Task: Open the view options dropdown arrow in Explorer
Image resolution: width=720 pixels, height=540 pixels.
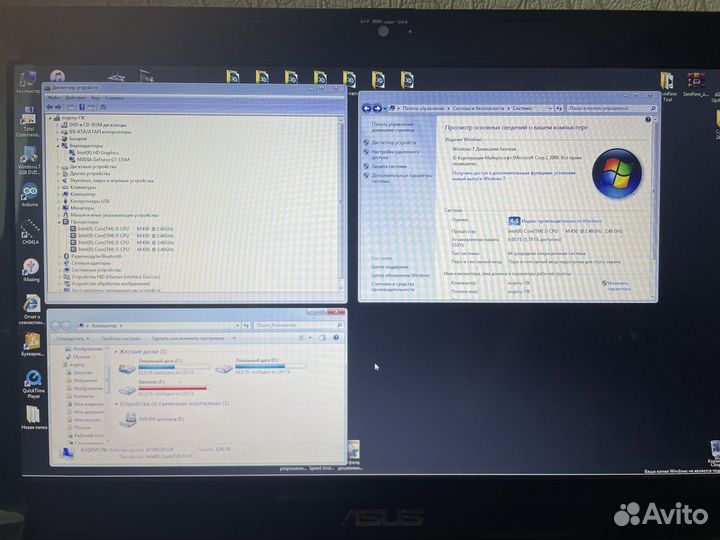Action: [x=310, y=338]
